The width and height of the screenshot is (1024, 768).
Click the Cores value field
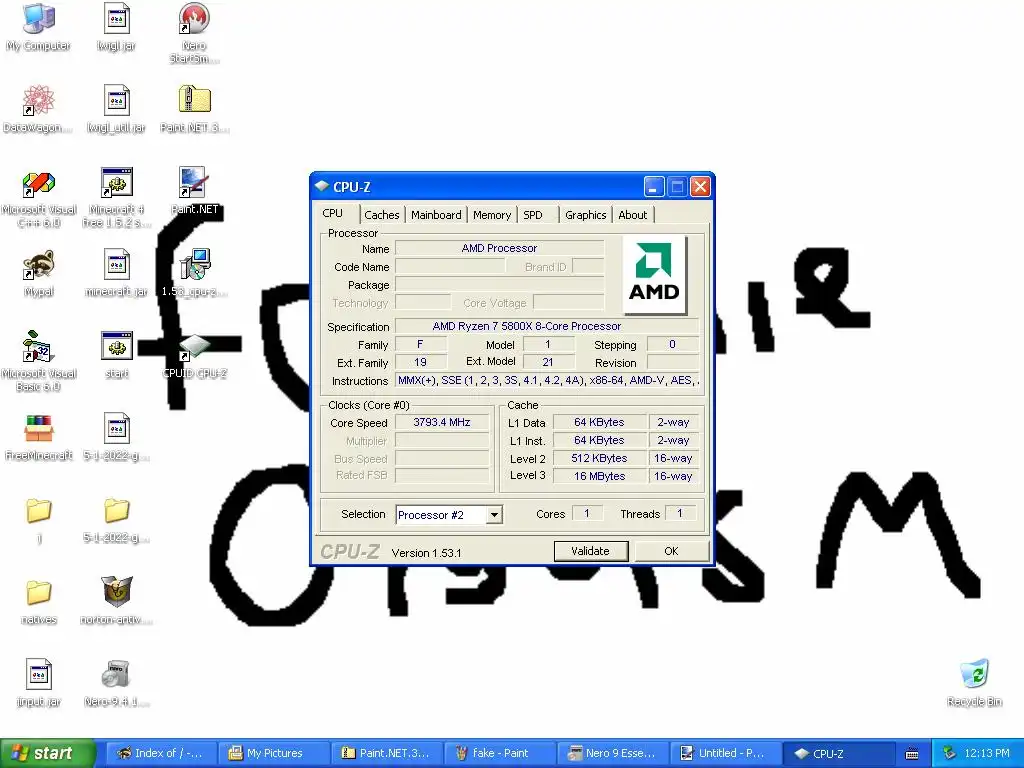[x=586, y=513]
